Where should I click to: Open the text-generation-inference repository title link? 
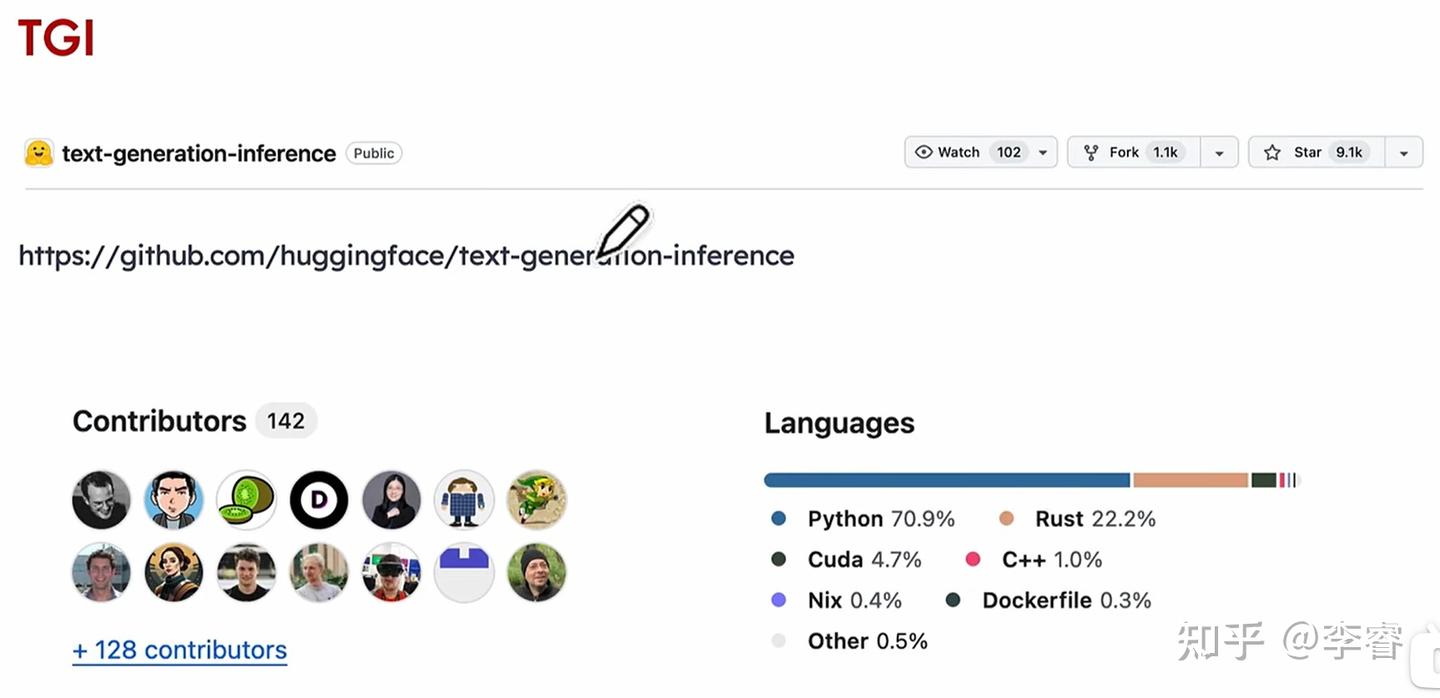pyautogui.click(x=198, y=153)
